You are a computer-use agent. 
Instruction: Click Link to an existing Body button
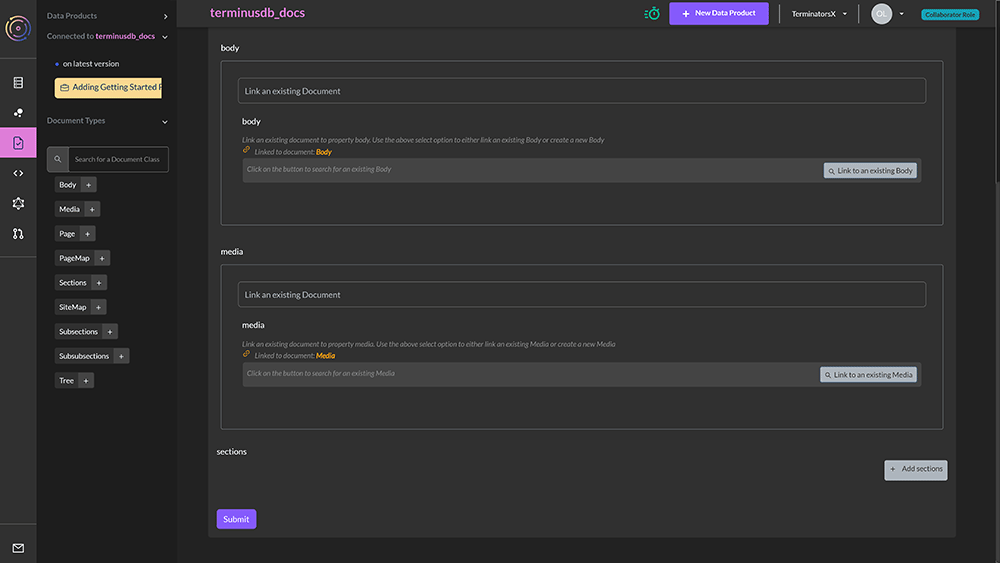point(870,171)
